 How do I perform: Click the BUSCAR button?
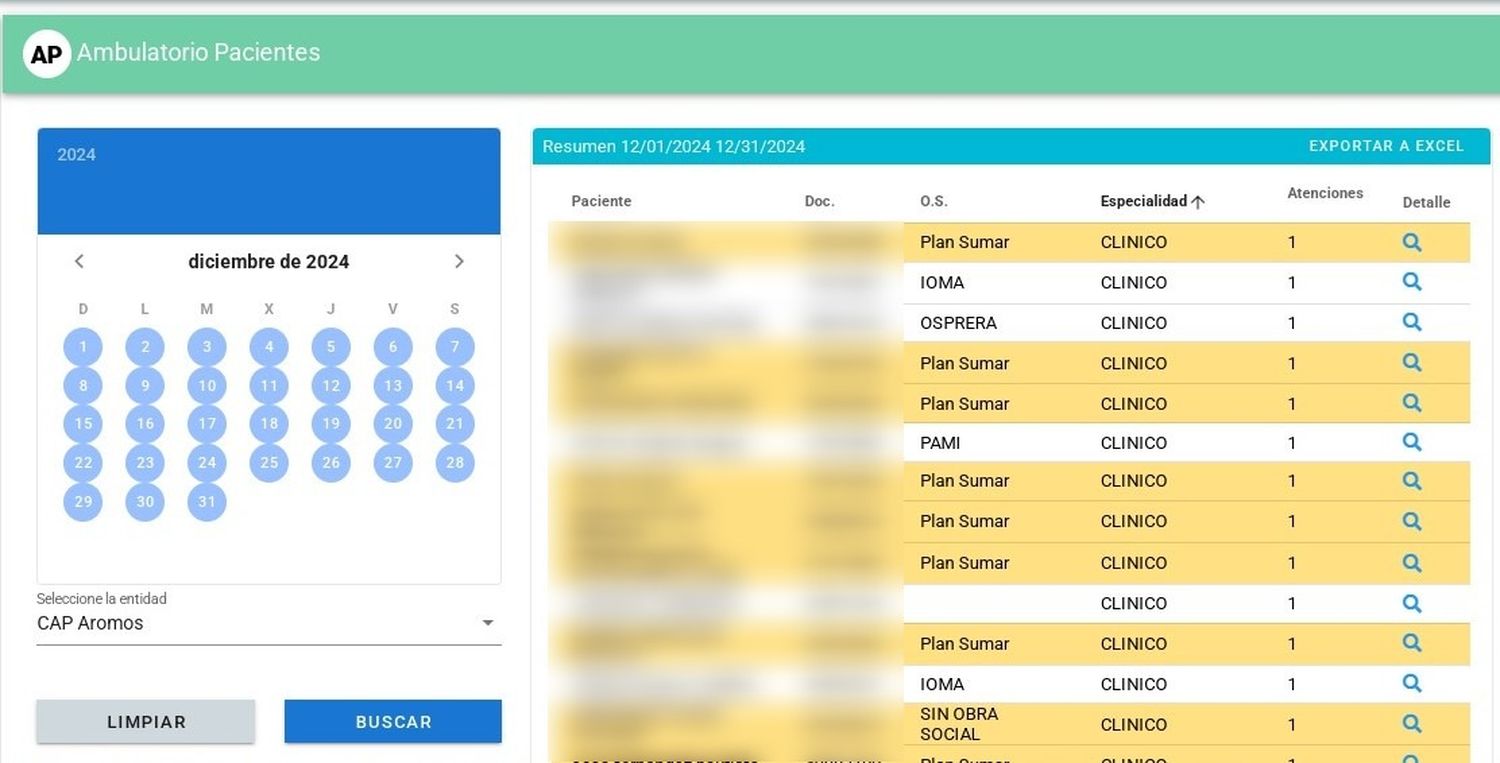[393, 722]
